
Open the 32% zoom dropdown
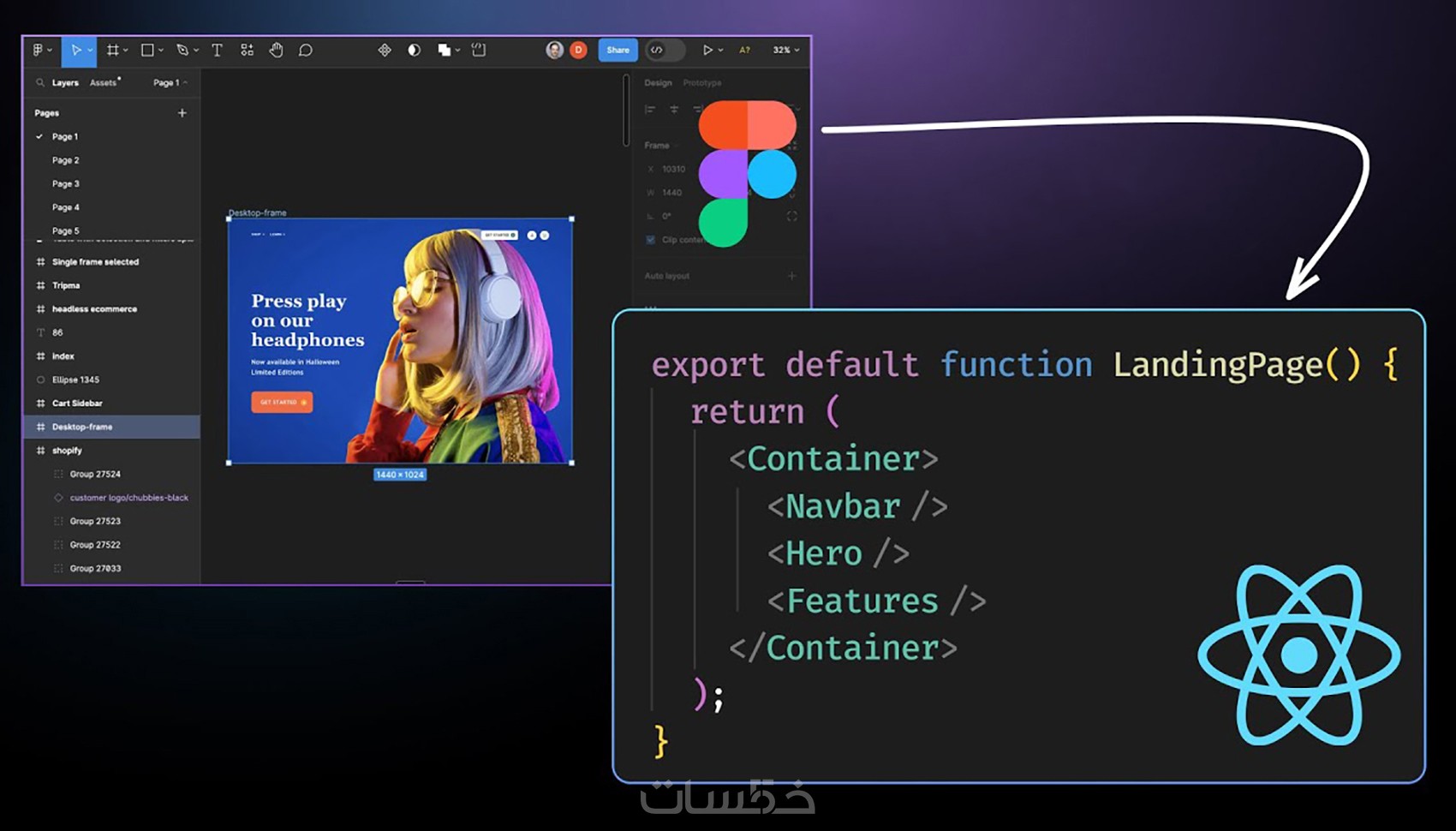785,51
